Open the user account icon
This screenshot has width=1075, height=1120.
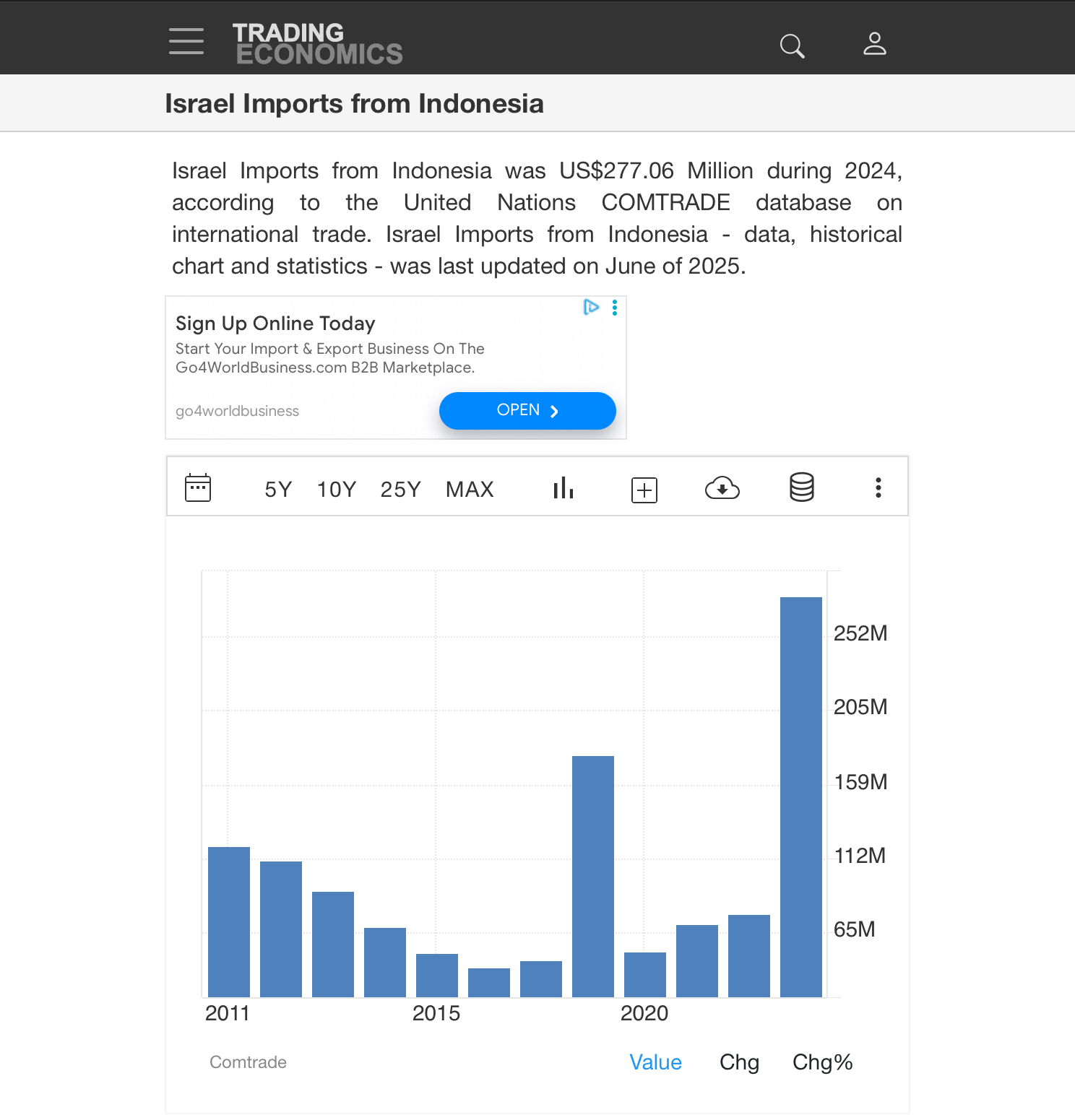click(874, 43)
